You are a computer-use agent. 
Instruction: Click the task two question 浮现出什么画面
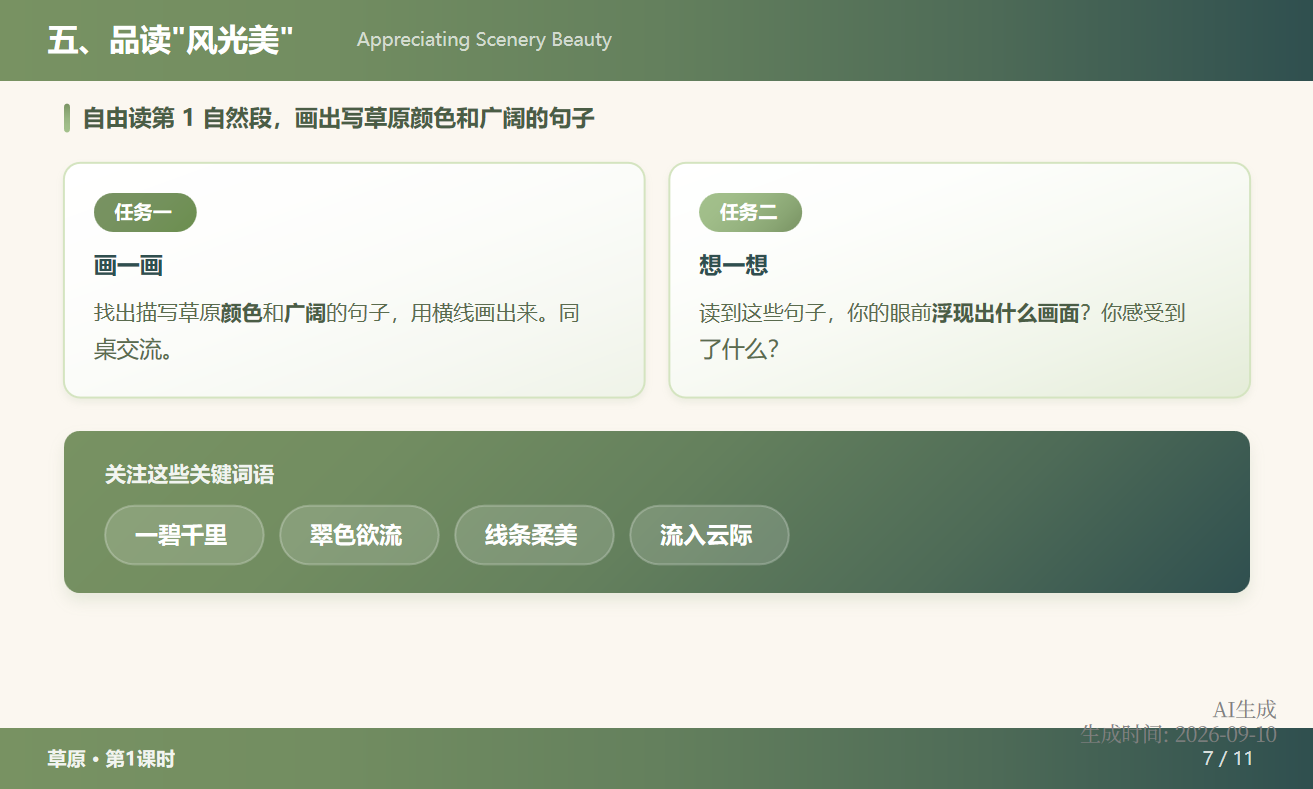942,331
